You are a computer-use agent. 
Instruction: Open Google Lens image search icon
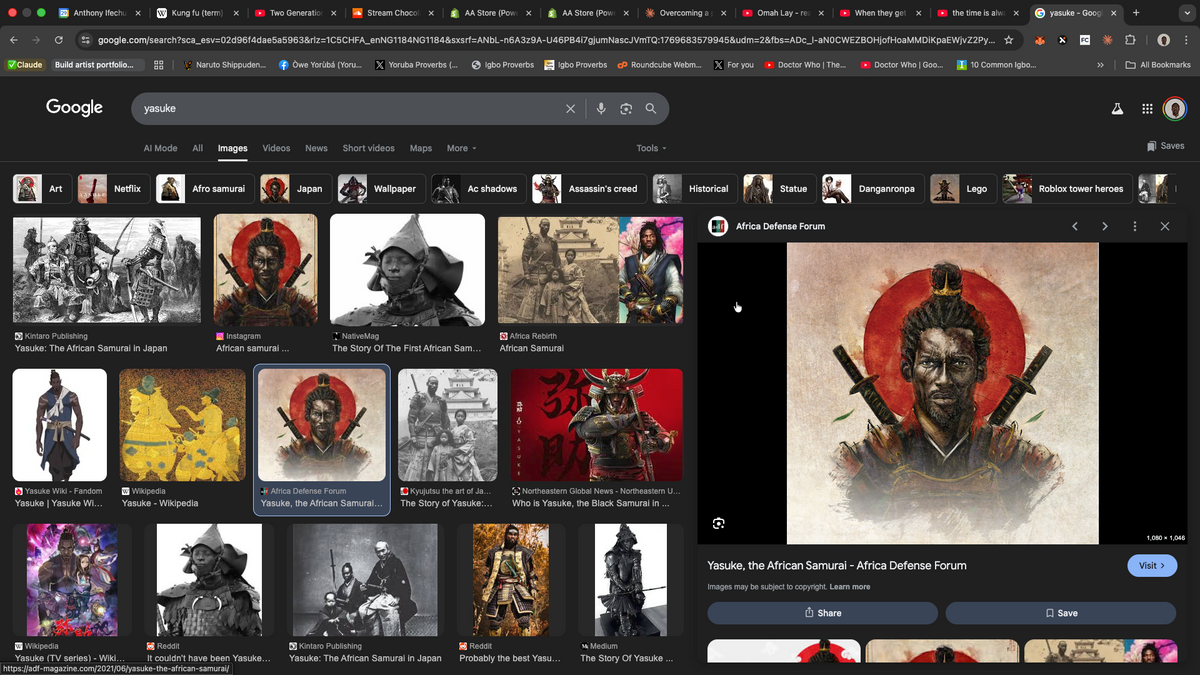(626, 108)
